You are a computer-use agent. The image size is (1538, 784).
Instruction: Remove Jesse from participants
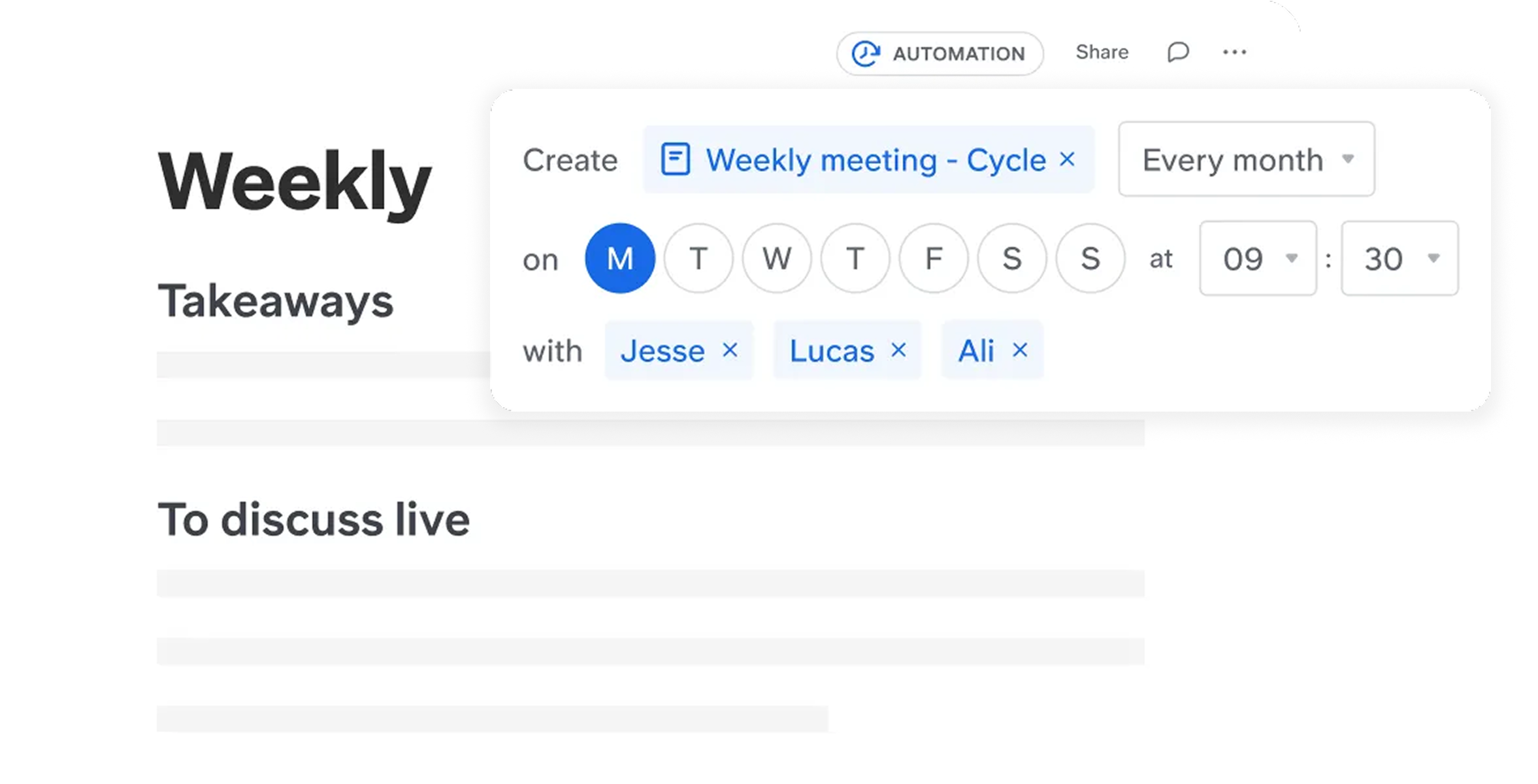tap(730, 351)
